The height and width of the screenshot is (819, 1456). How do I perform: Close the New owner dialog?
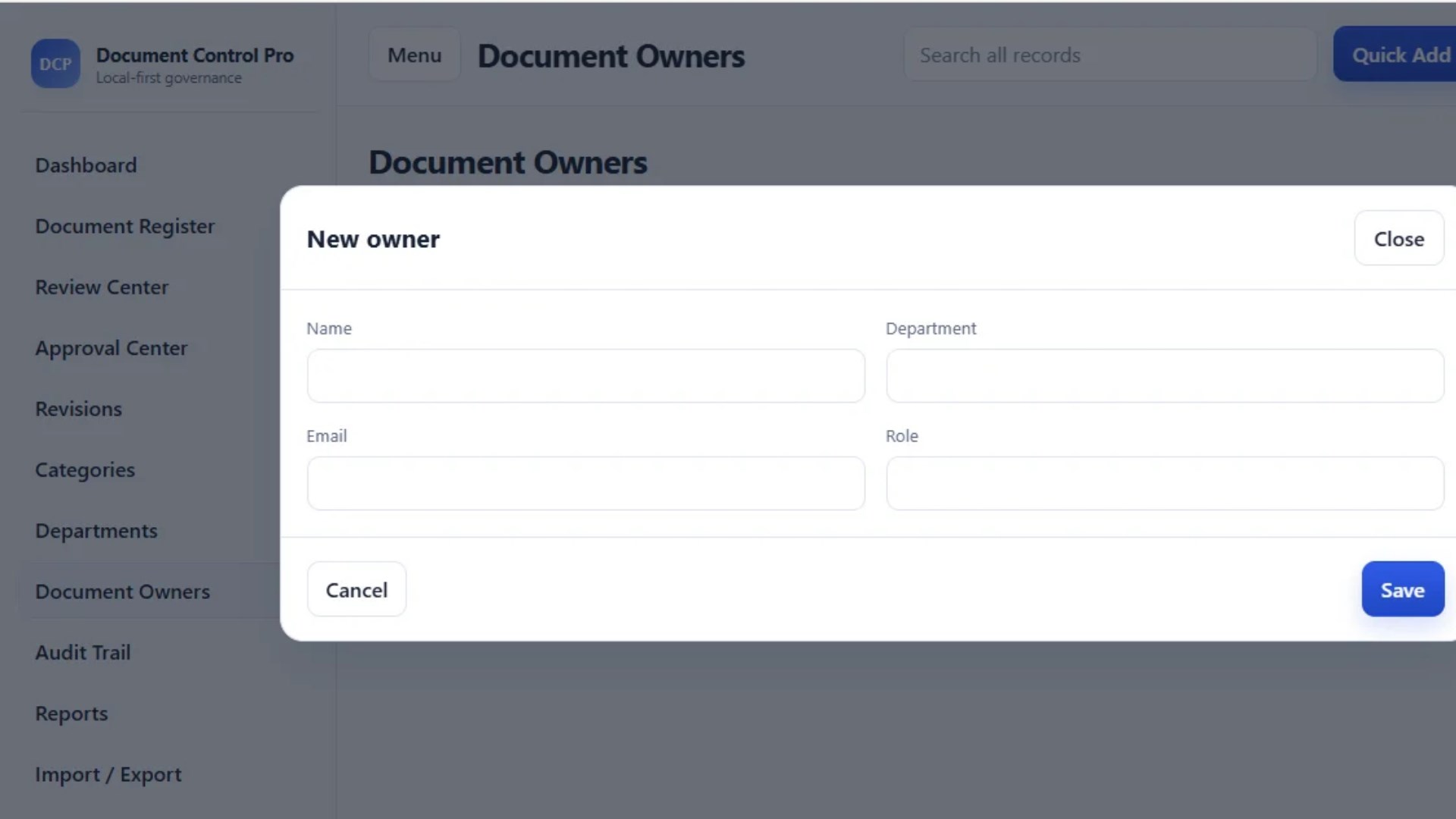[x=1399, y=239]
